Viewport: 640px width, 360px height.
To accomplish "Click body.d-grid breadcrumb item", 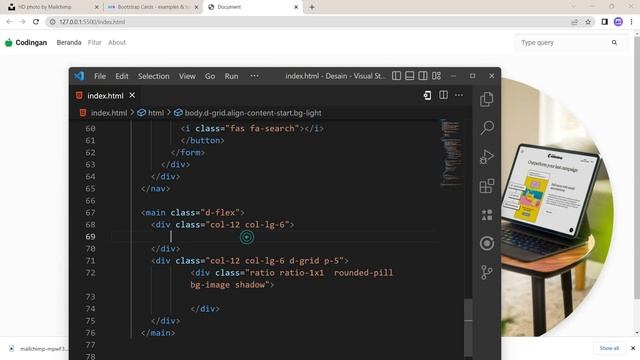I will (253, 113).
